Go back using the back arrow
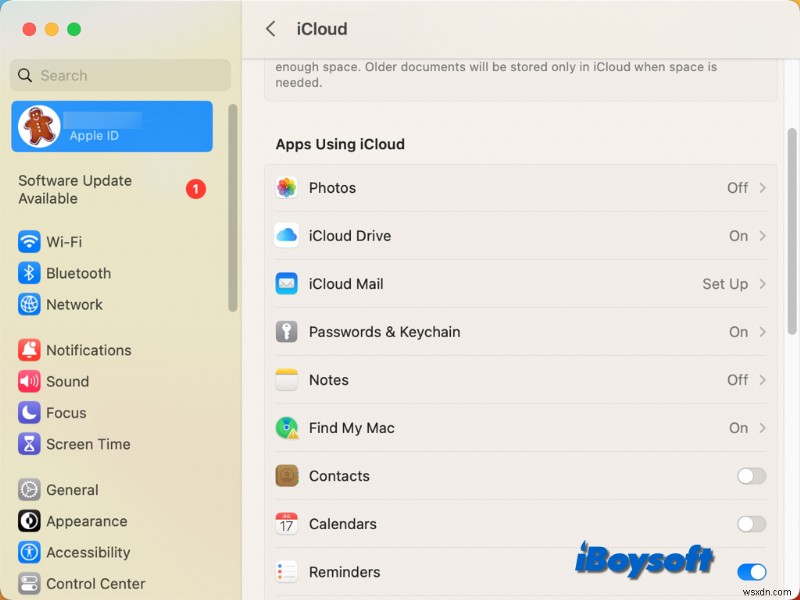 point(271,29)
